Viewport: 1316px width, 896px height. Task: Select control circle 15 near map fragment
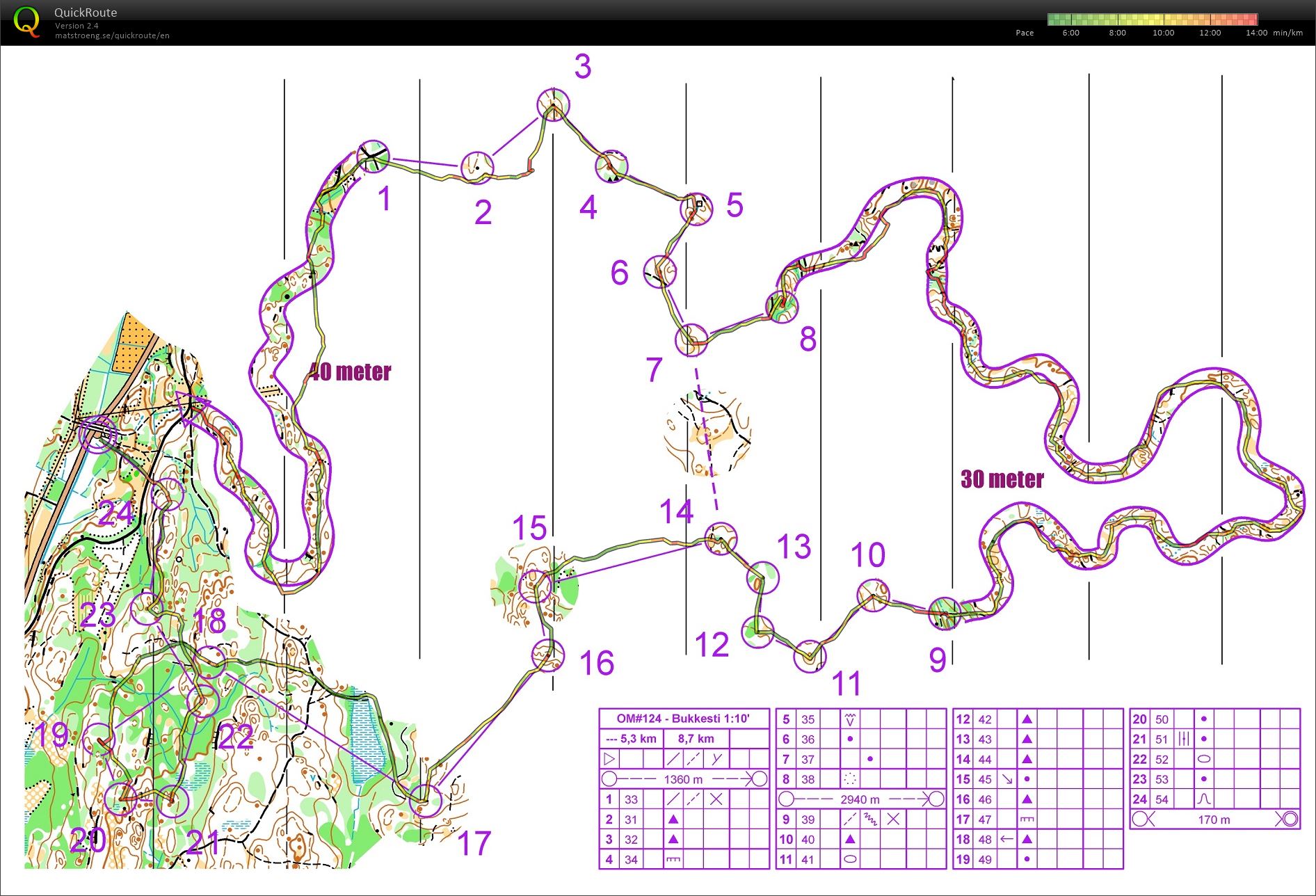(x=535, y=586)
